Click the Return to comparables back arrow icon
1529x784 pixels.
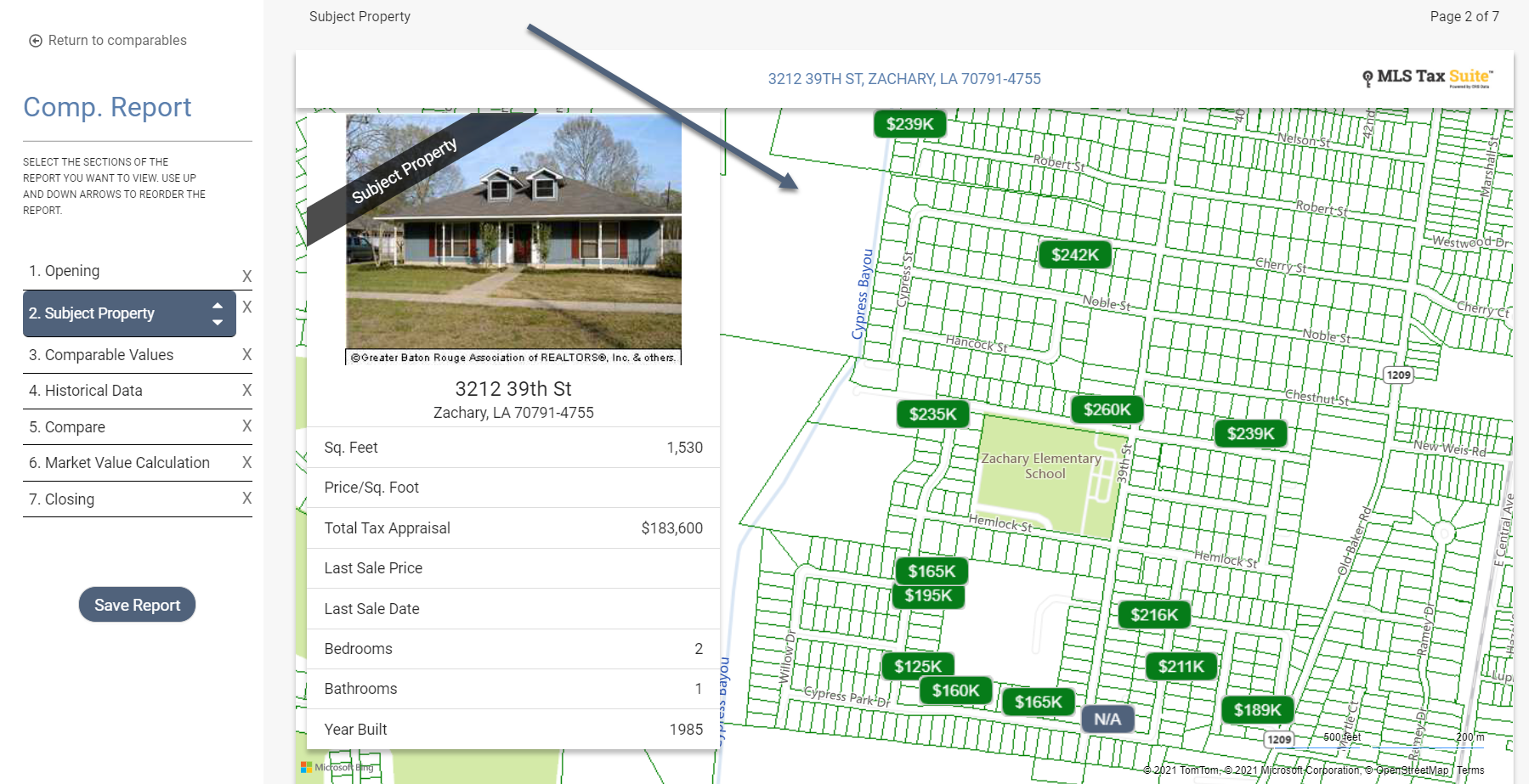[x=35, y=40]
